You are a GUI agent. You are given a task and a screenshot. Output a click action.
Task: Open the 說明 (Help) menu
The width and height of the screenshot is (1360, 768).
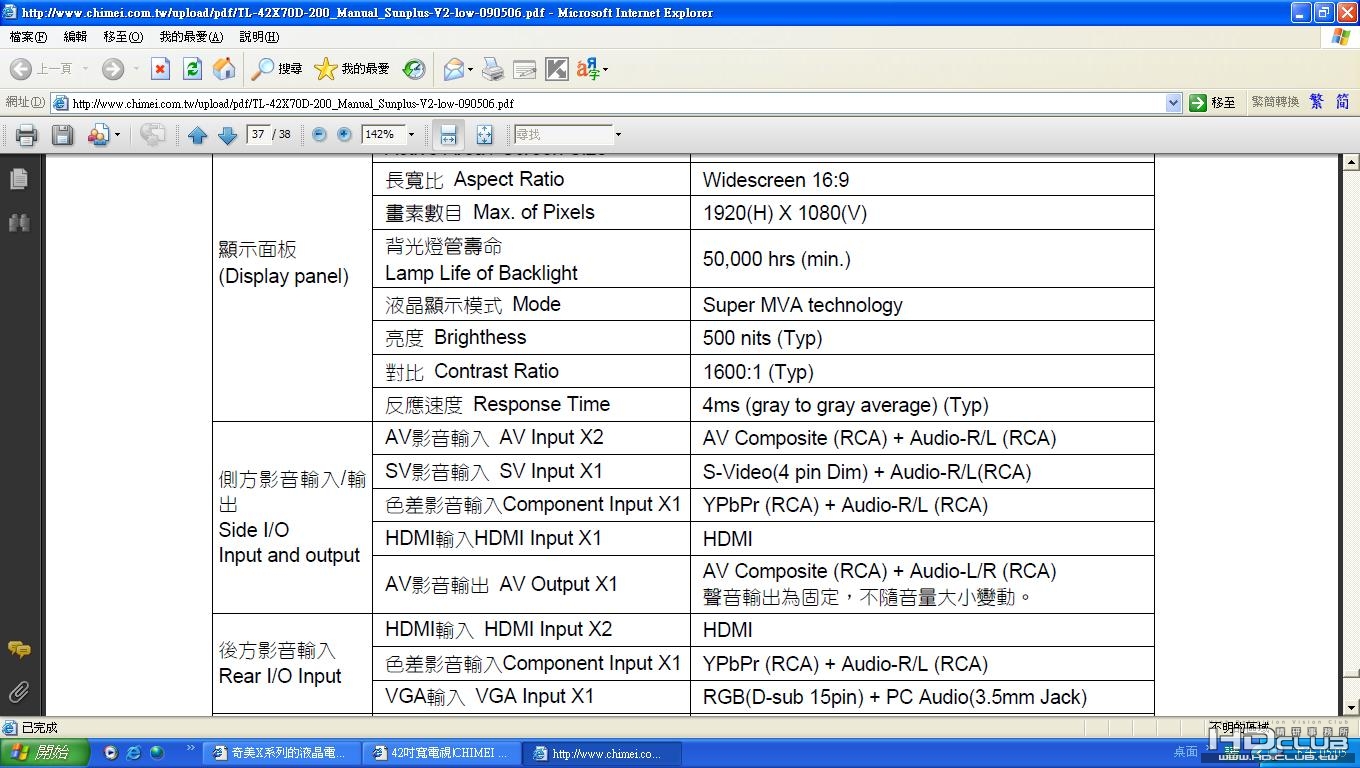(x=259, y=37)
